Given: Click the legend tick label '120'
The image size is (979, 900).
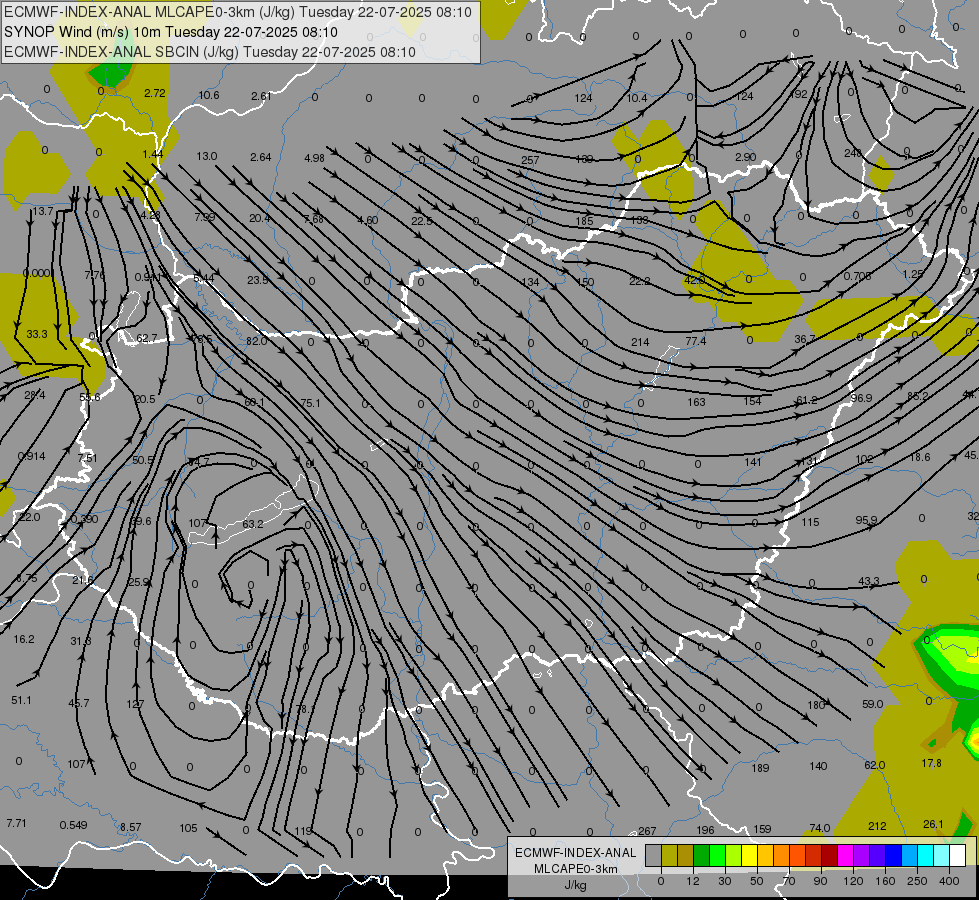Looking at the screenshot, I should (x=853, y=881).
